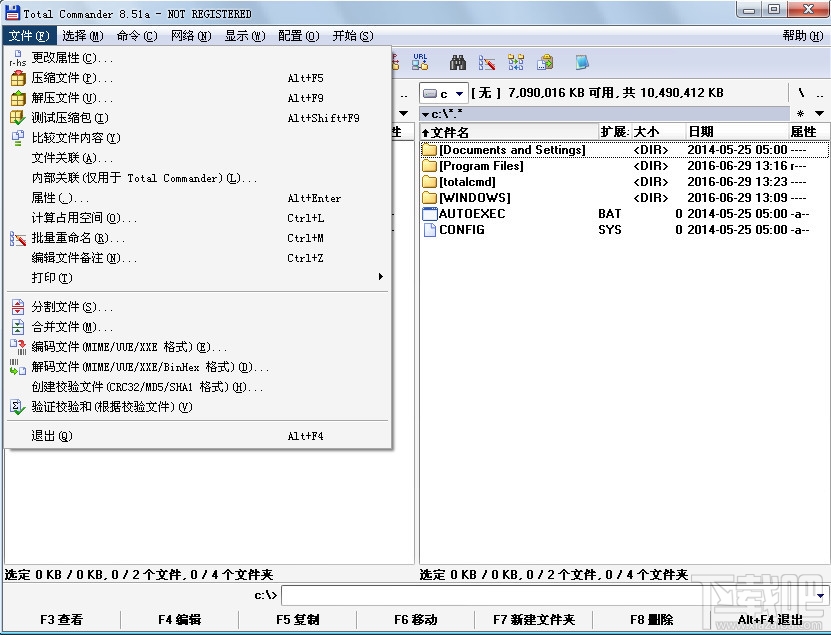831x635 pixels.
Task: Click the 合并文件 icon
Action: point(17,327)
